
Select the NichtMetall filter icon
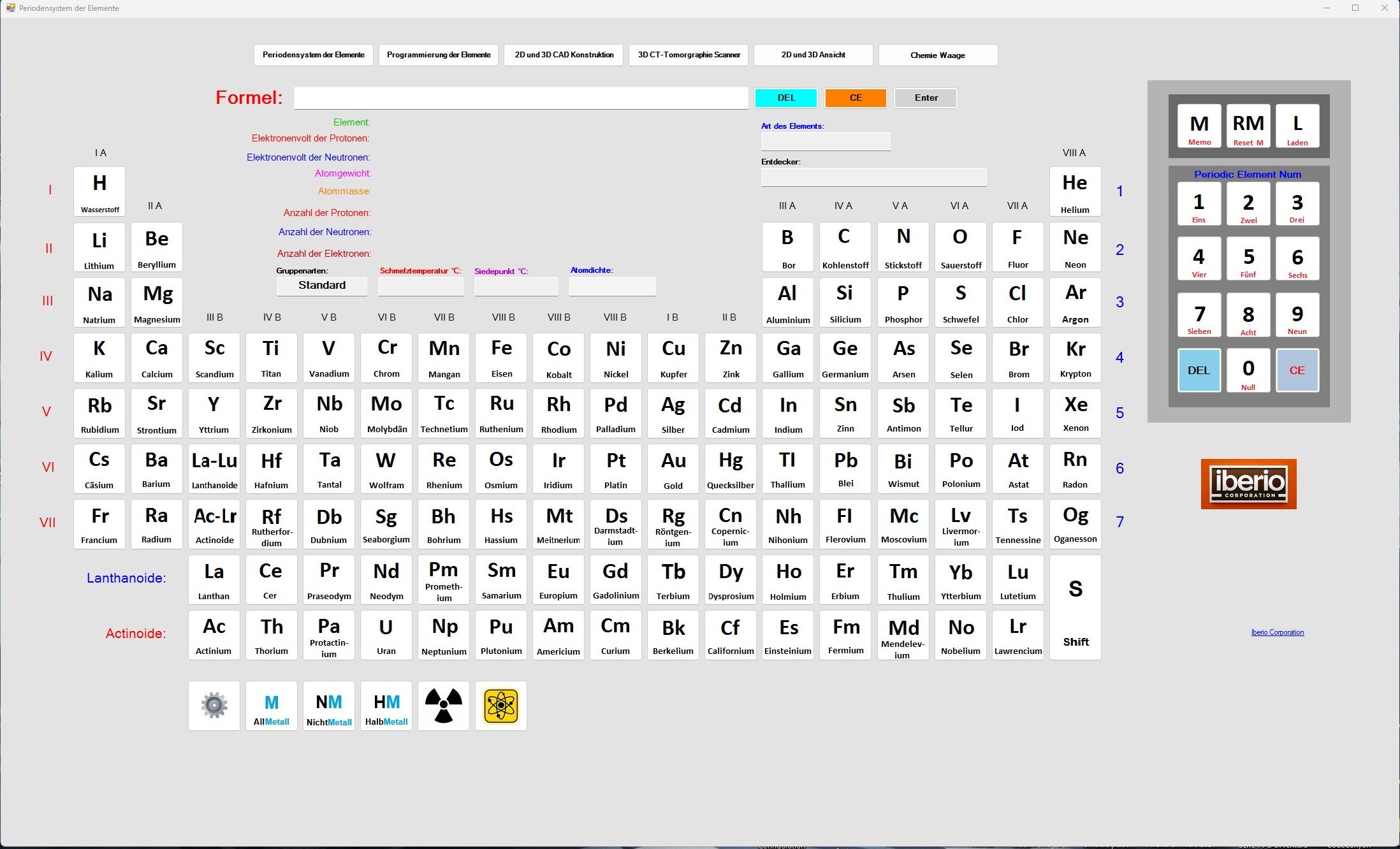click(329, 706)
